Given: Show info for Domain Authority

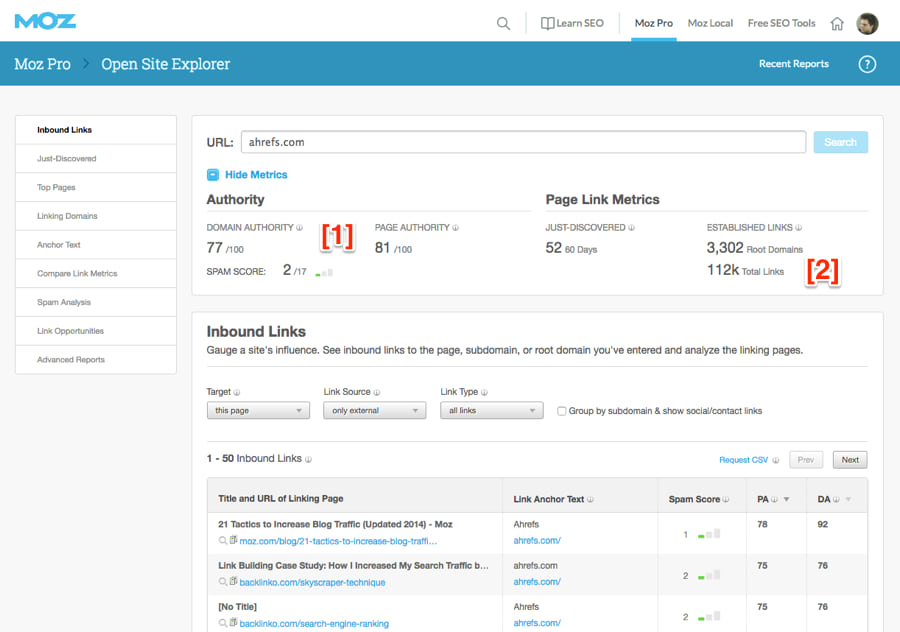Looking at the screenshot, I should [x=300, y=228].
